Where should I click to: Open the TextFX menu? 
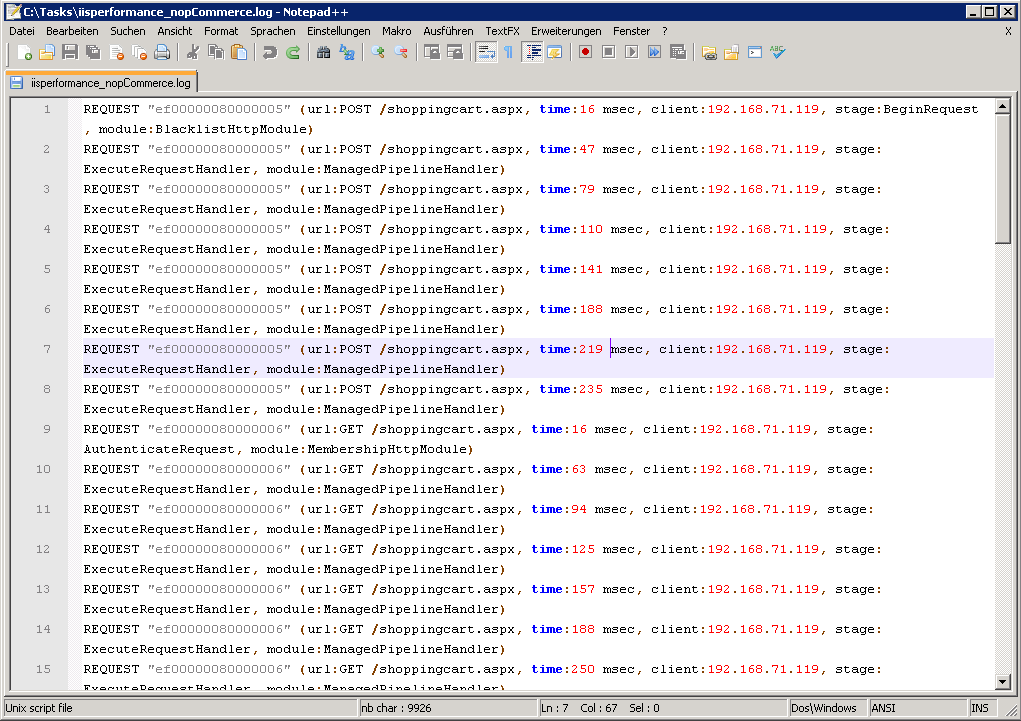[x=502, y=31]
